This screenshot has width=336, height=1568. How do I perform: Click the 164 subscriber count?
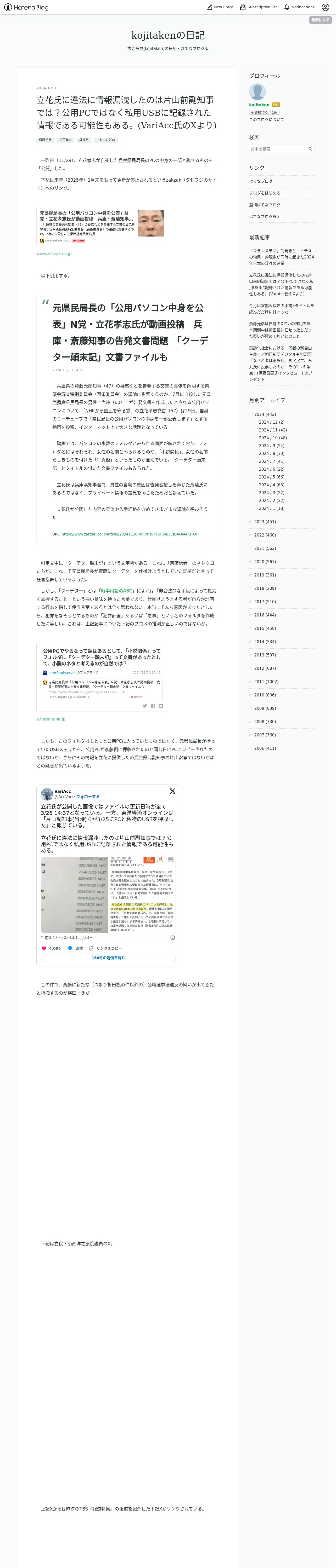click(275, 112)
